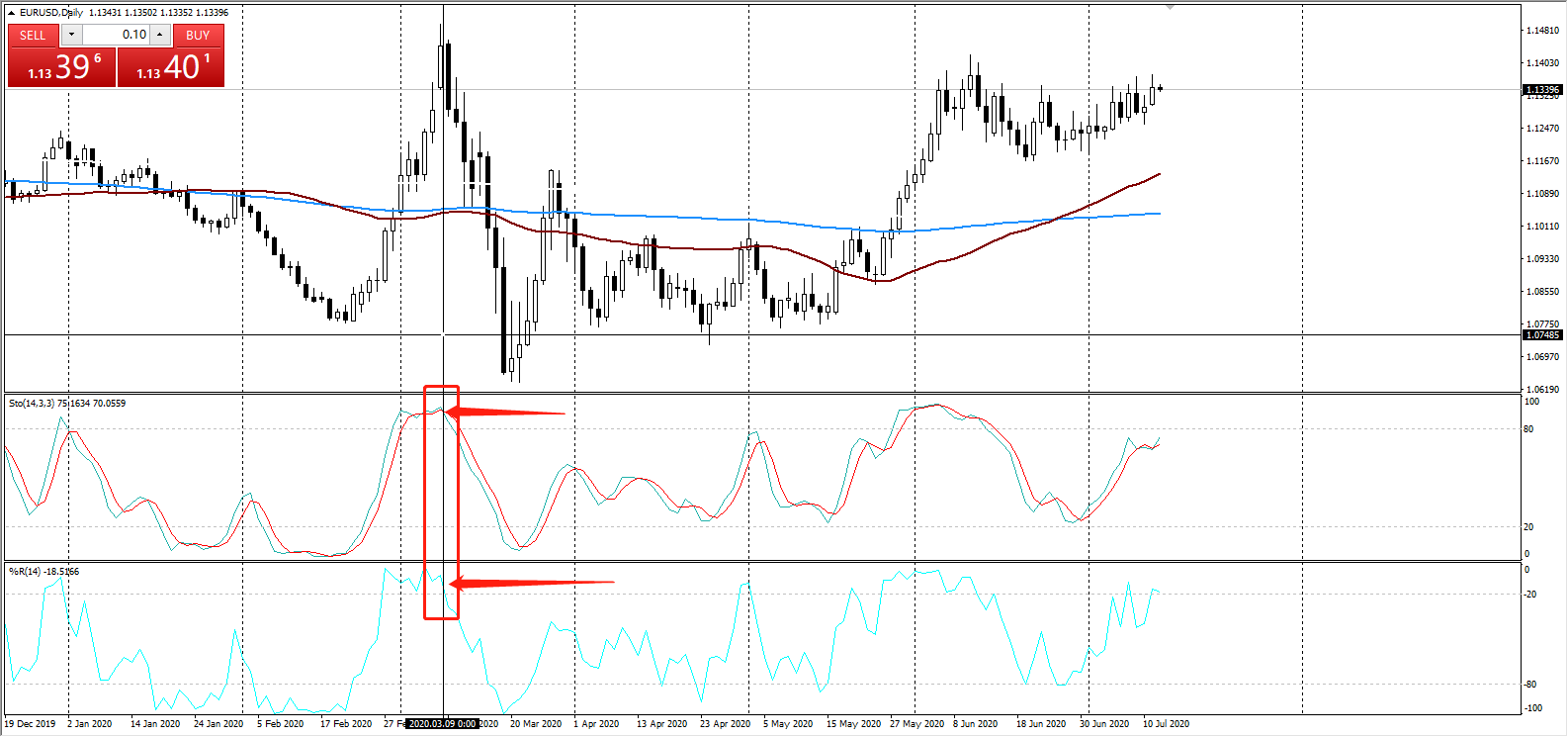Click the current price label 1.13396

(1541, 90)
